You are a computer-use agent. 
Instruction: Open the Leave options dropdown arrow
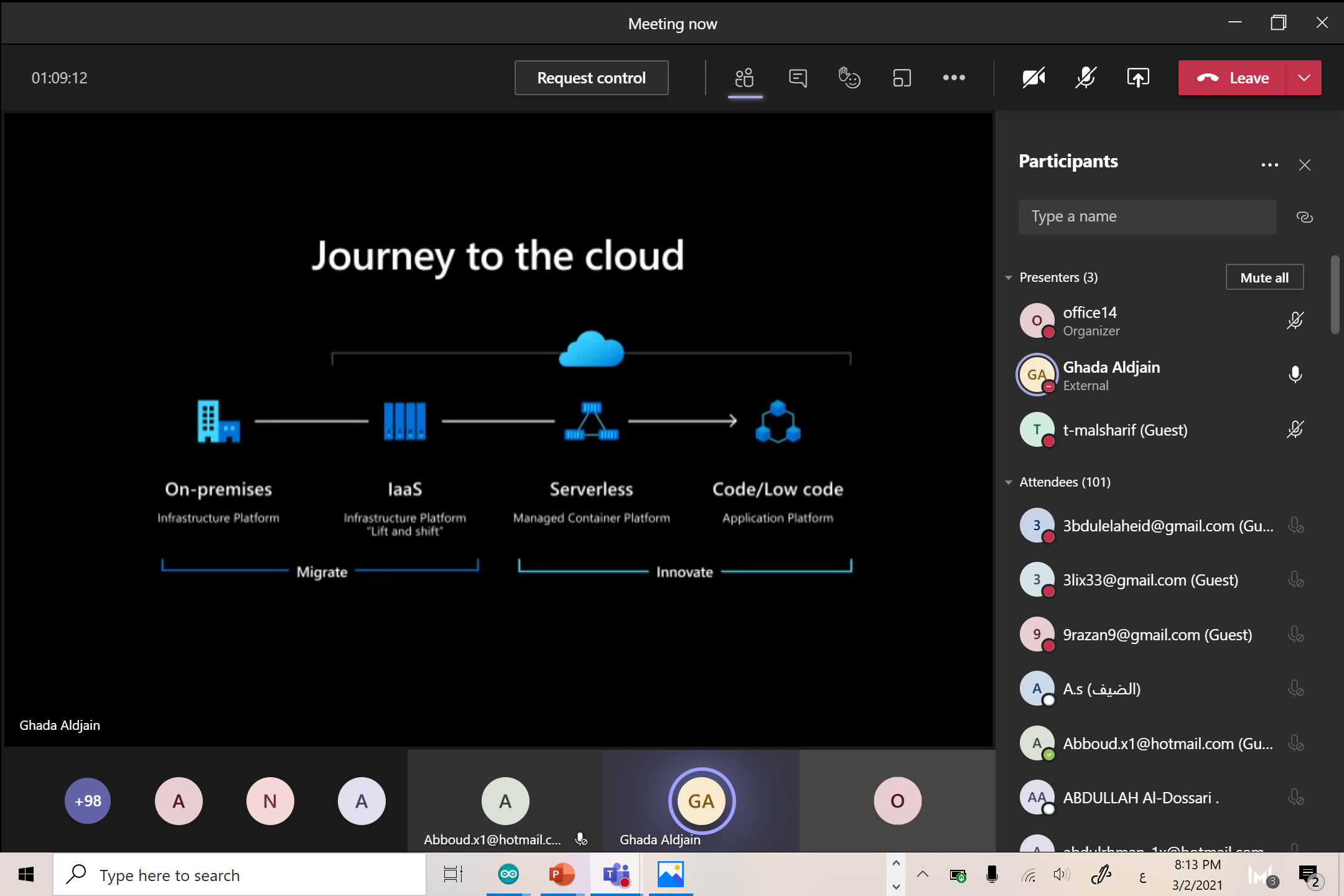click(x=1304, y=78)
